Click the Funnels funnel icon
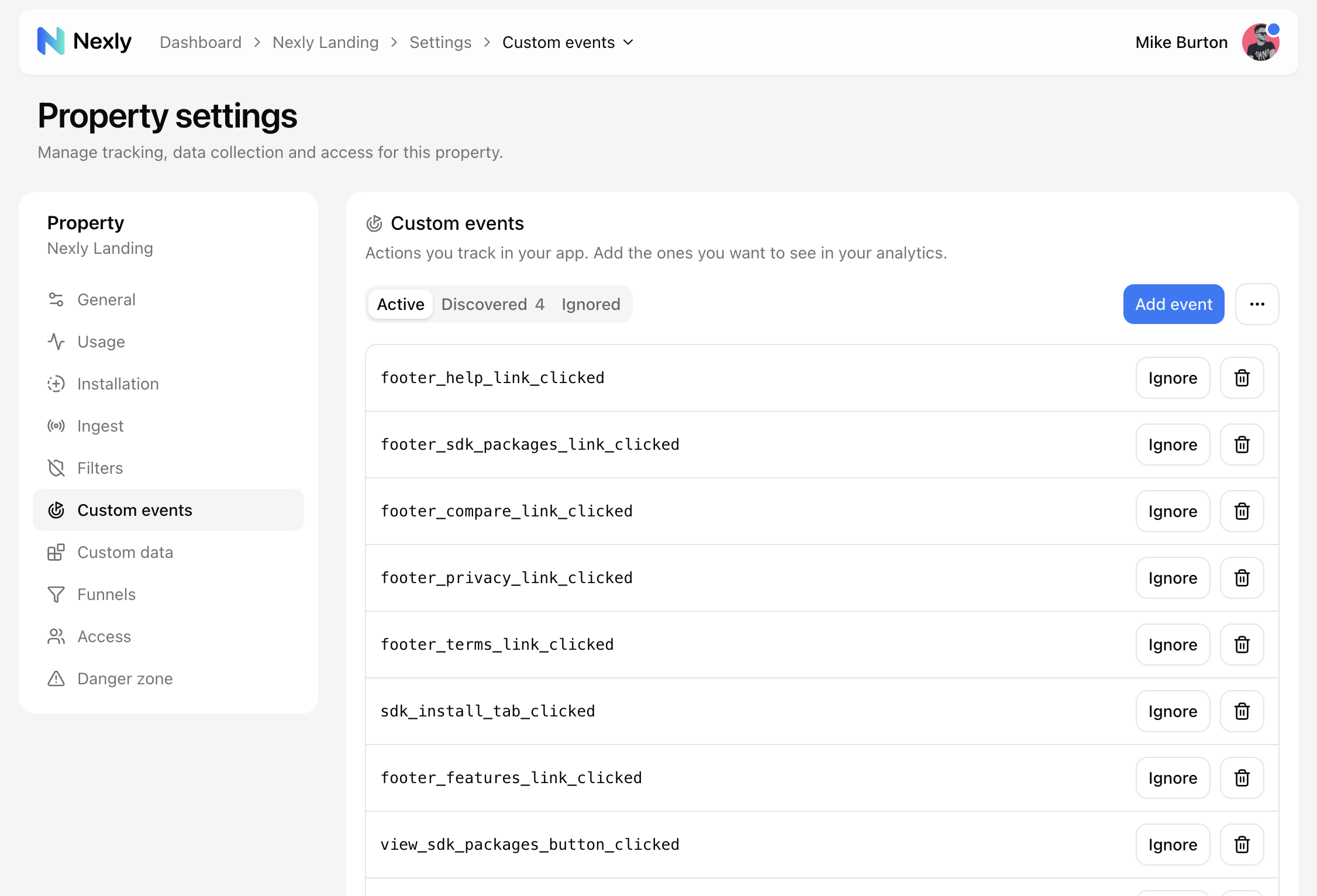 [56, 594]
